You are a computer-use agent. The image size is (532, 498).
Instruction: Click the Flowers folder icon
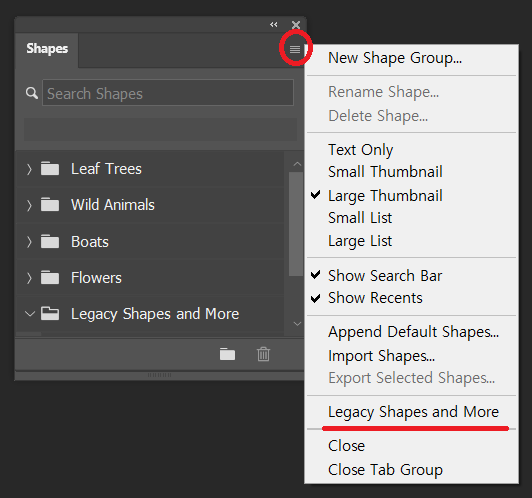click(50, 277)
